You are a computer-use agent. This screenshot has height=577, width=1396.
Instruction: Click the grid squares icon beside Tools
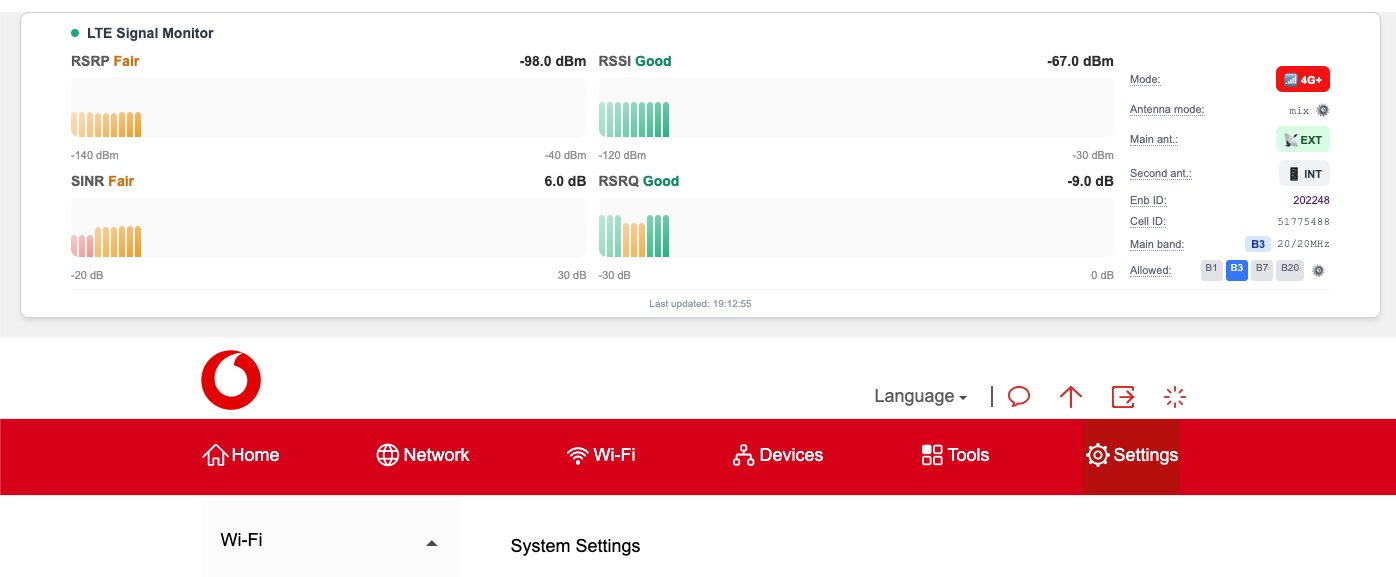(932, 455)
